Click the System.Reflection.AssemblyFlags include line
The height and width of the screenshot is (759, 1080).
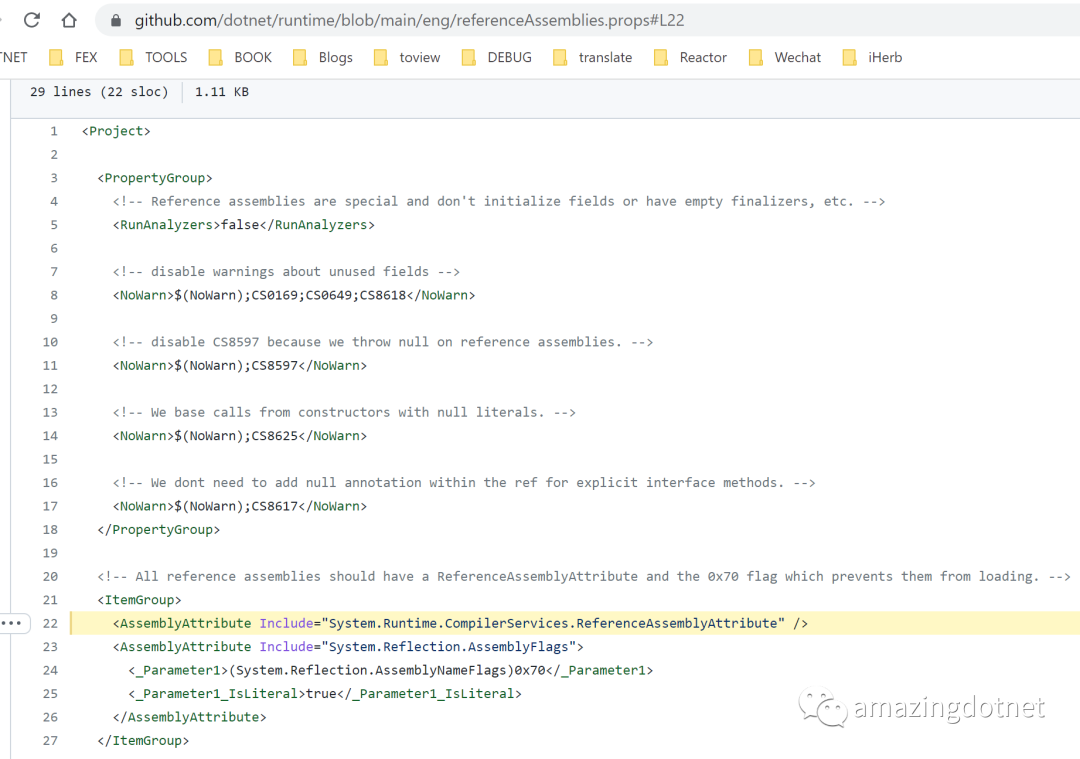(x=349, y=646)
